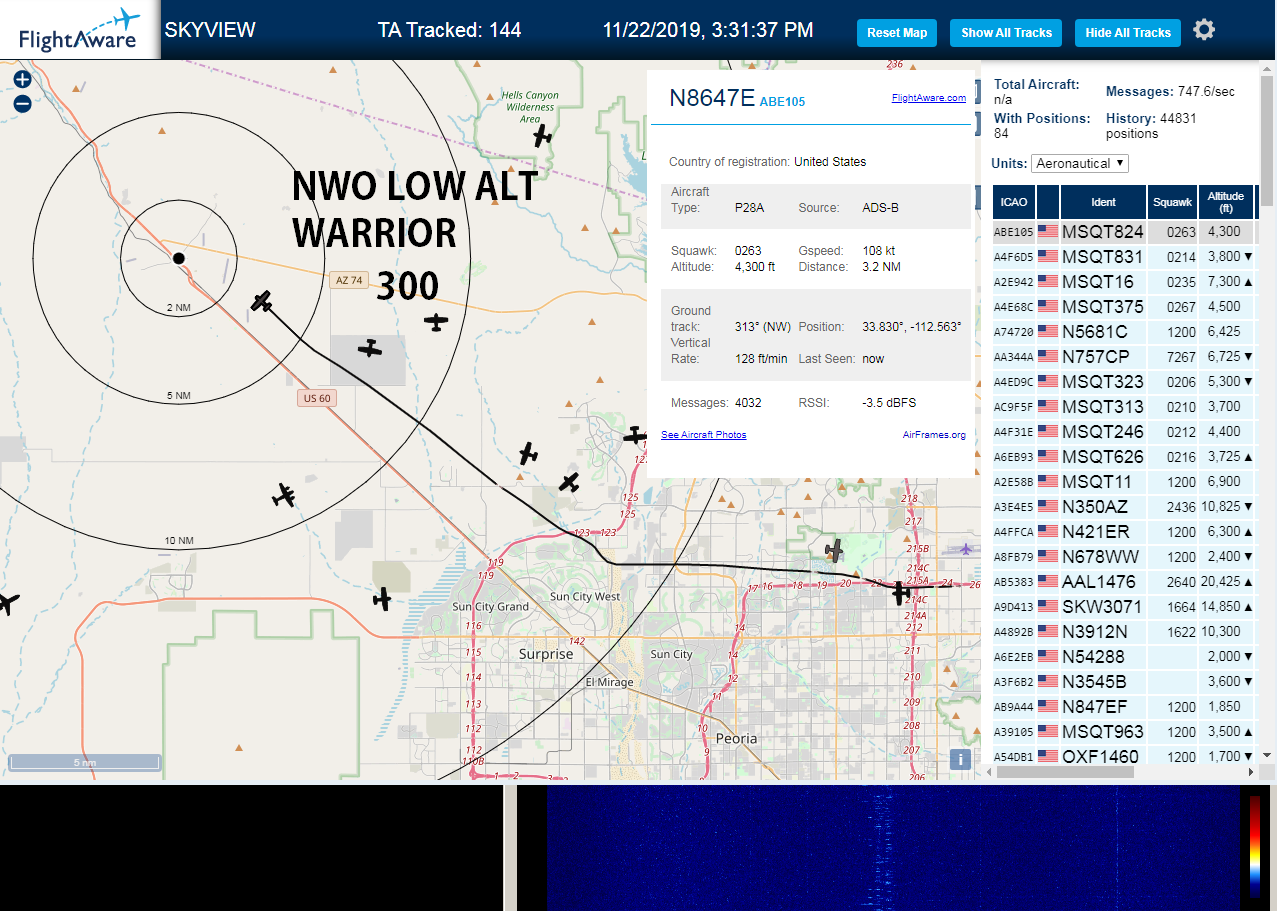
Task: Open the map attribution info button
Action: (960, 759)
